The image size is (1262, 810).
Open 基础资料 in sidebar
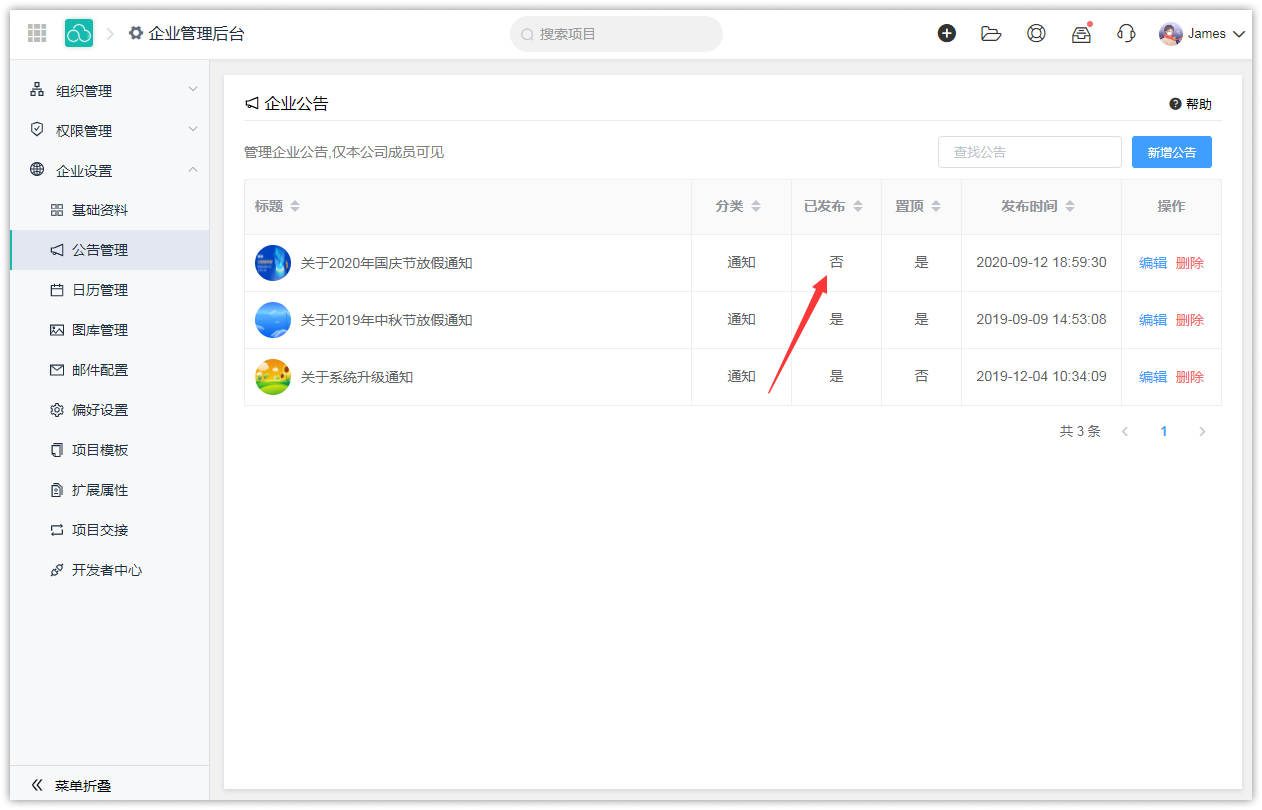110,210
